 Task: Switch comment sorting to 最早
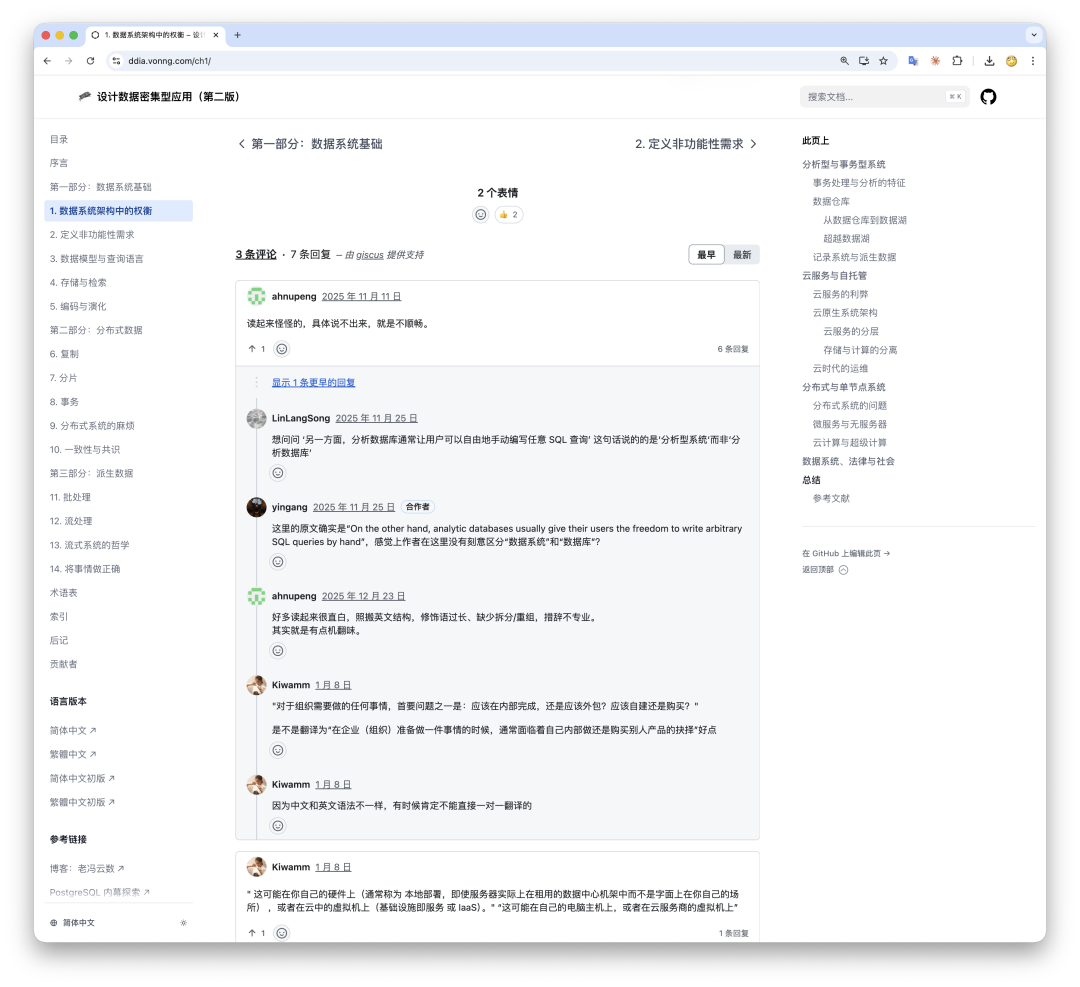point(706,254)
